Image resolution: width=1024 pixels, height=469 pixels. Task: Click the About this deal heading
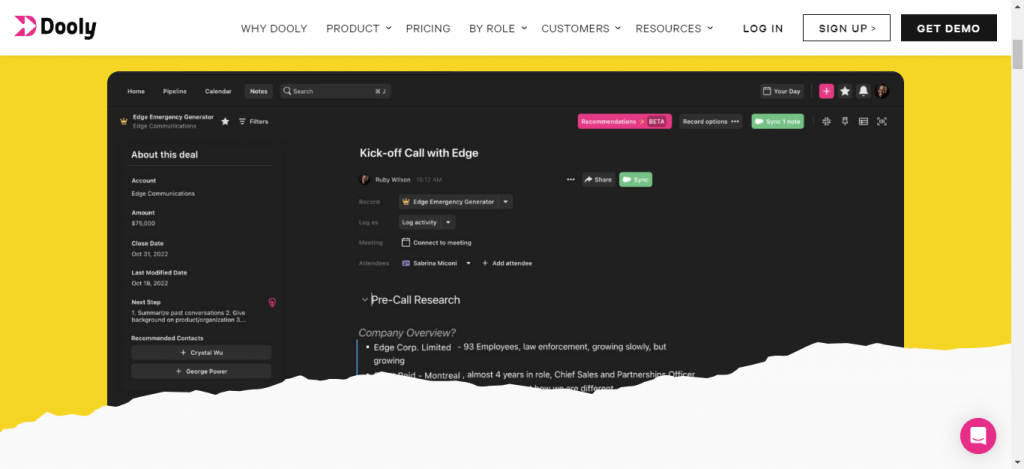click(165, 155)
